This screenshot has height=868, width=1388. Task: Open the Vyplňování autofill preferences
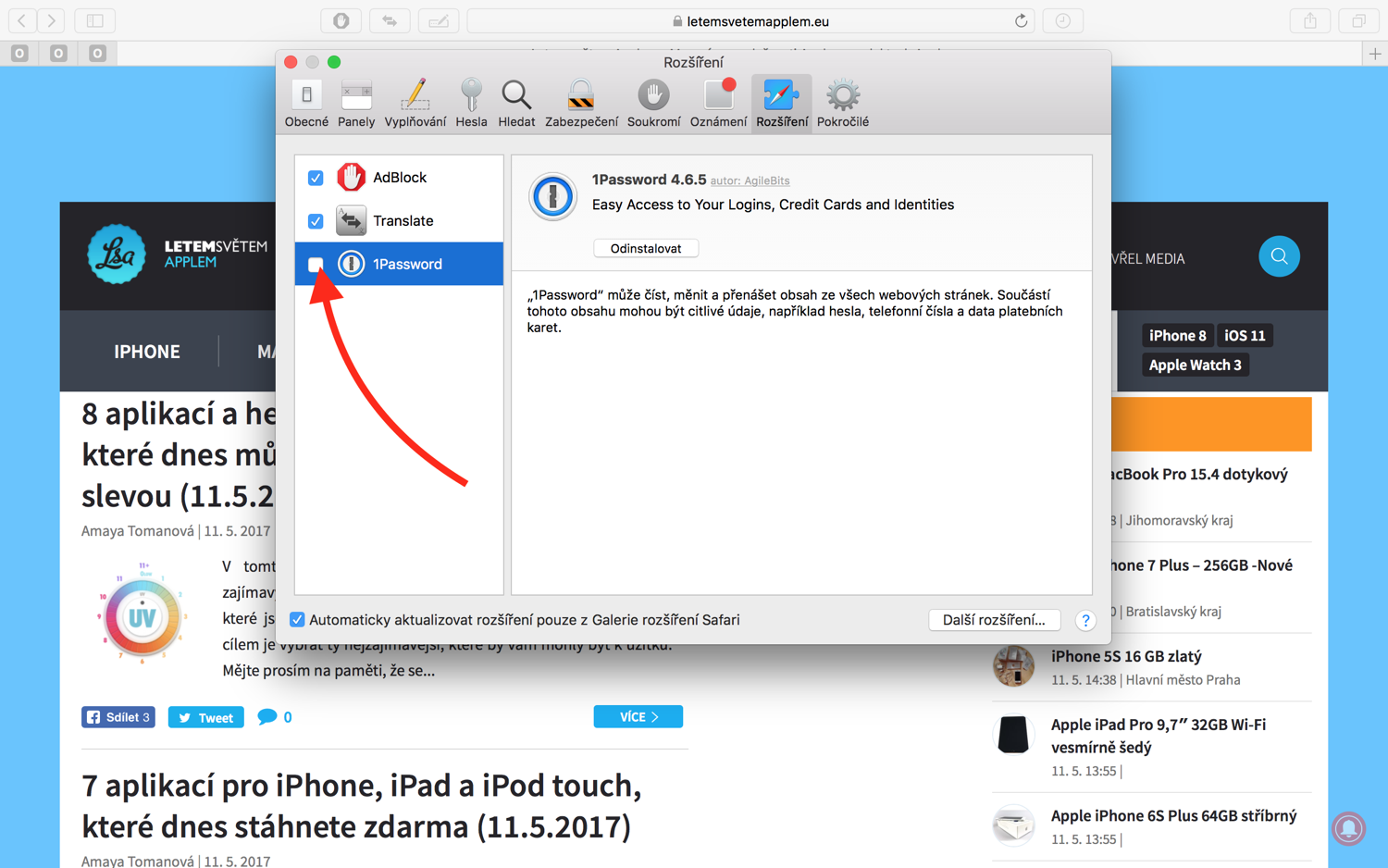415,104
